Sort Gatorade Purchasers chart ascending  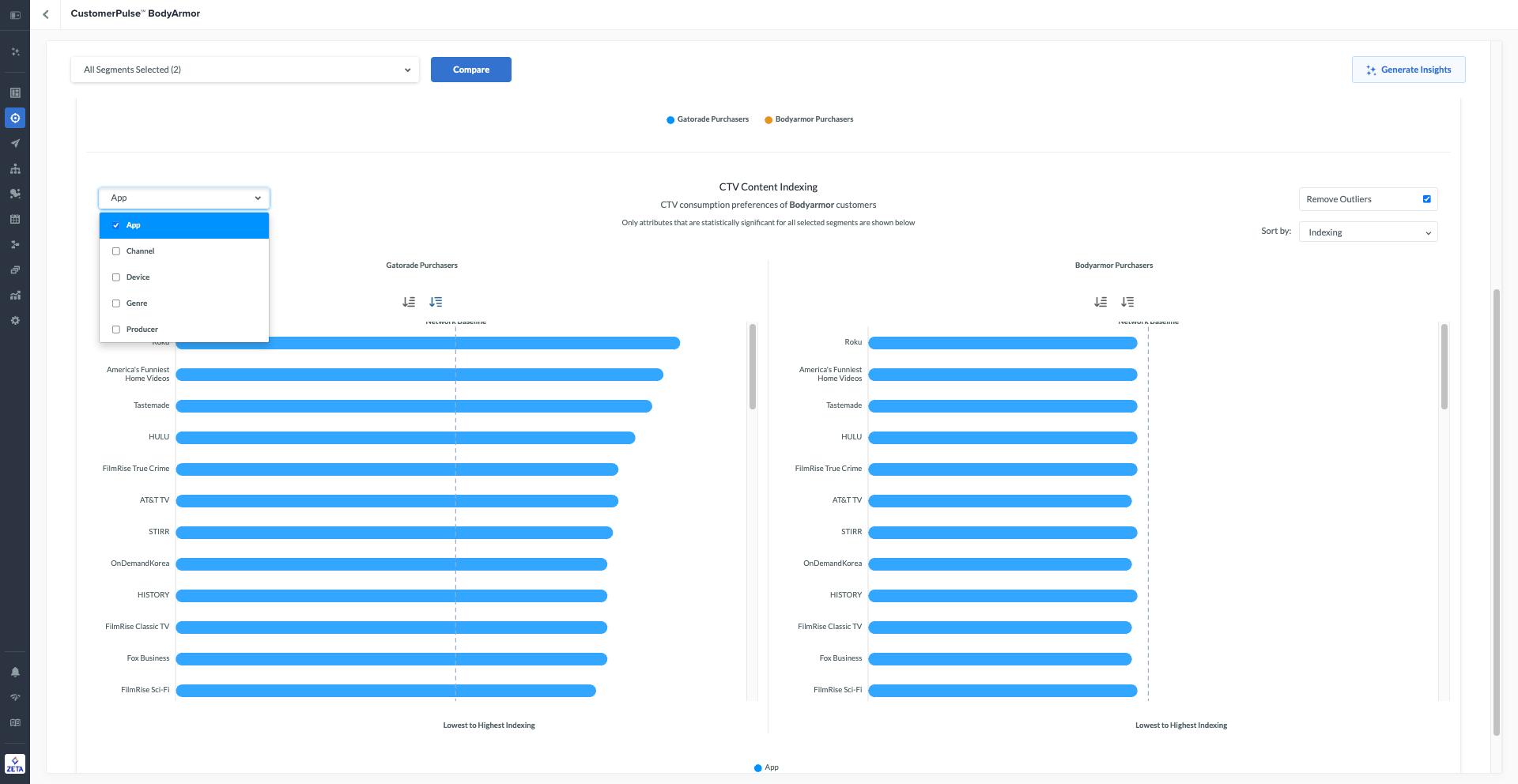click(x=409, y=302)
